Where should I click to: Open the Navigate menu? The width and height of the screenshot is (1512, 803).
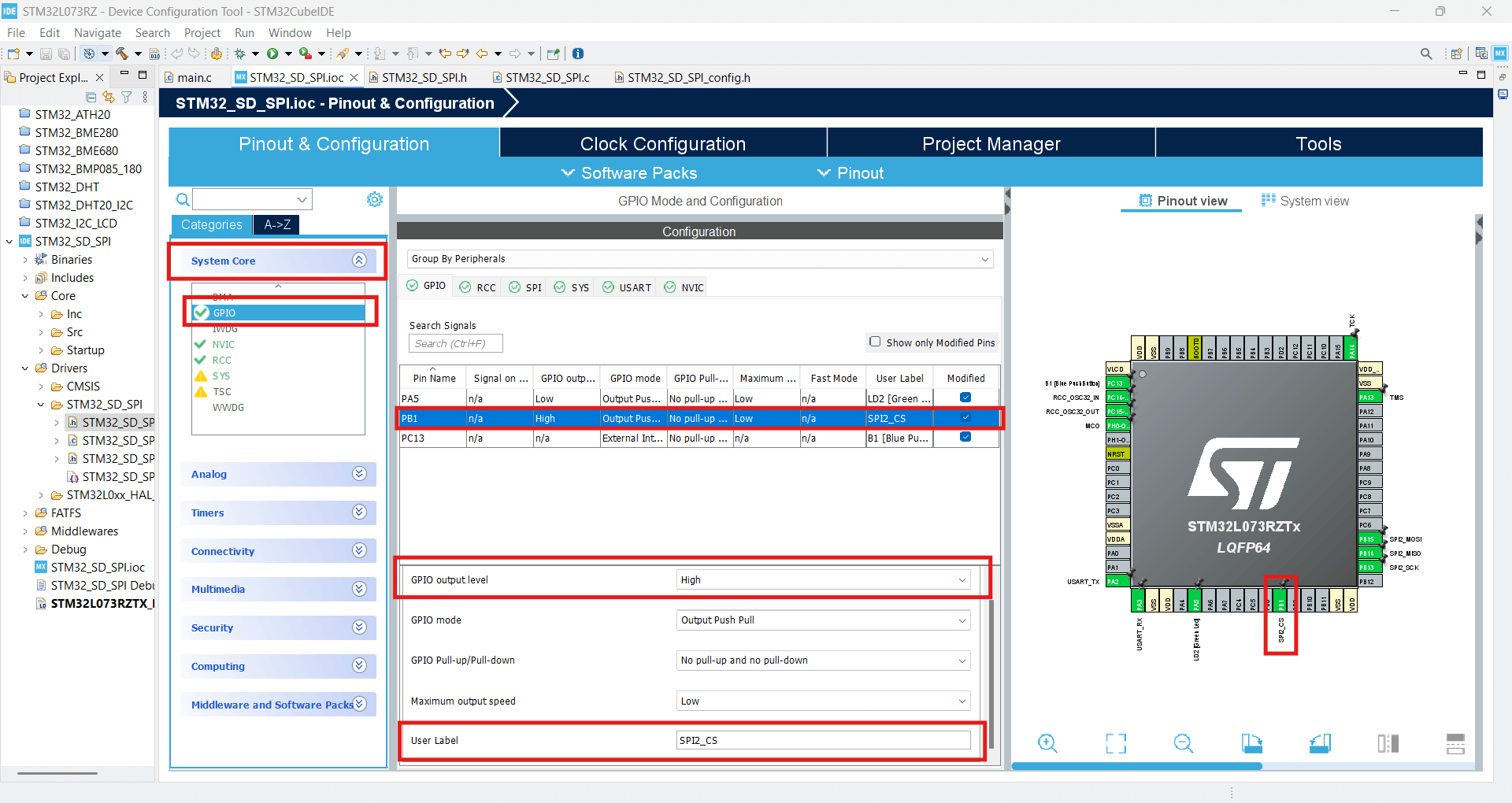click(98, 33)
